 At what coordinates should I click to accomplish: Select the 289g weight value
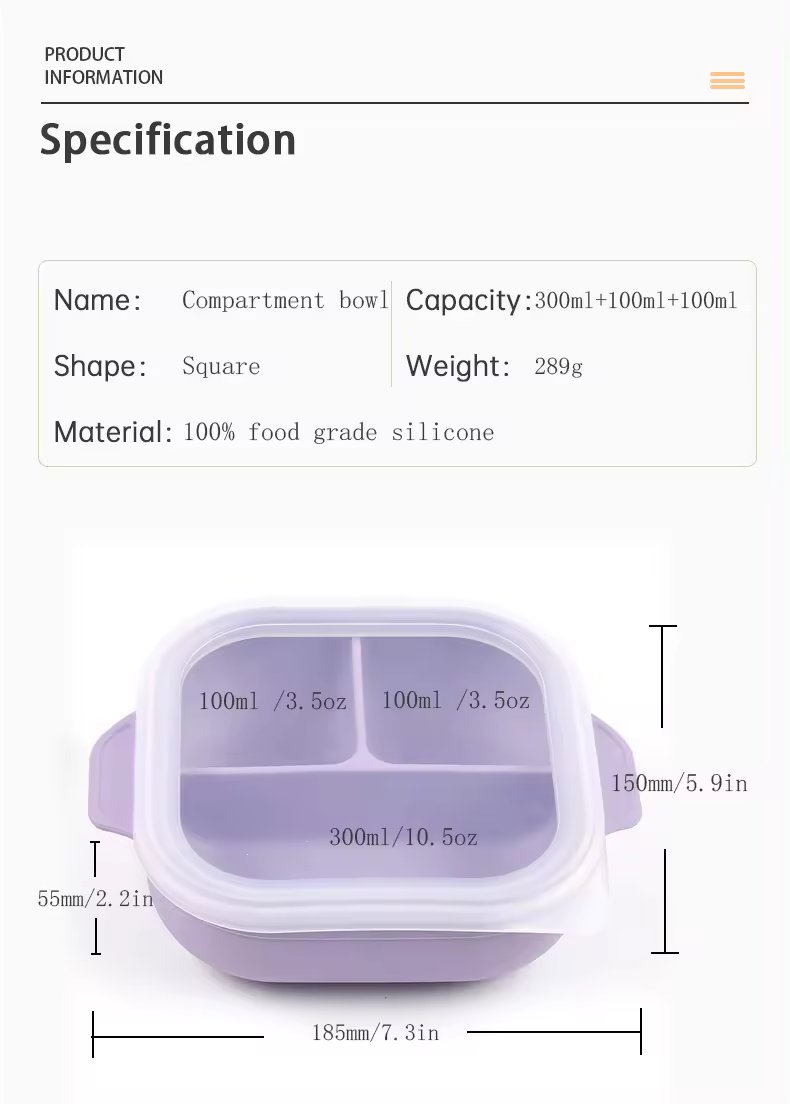coord(558,366)
